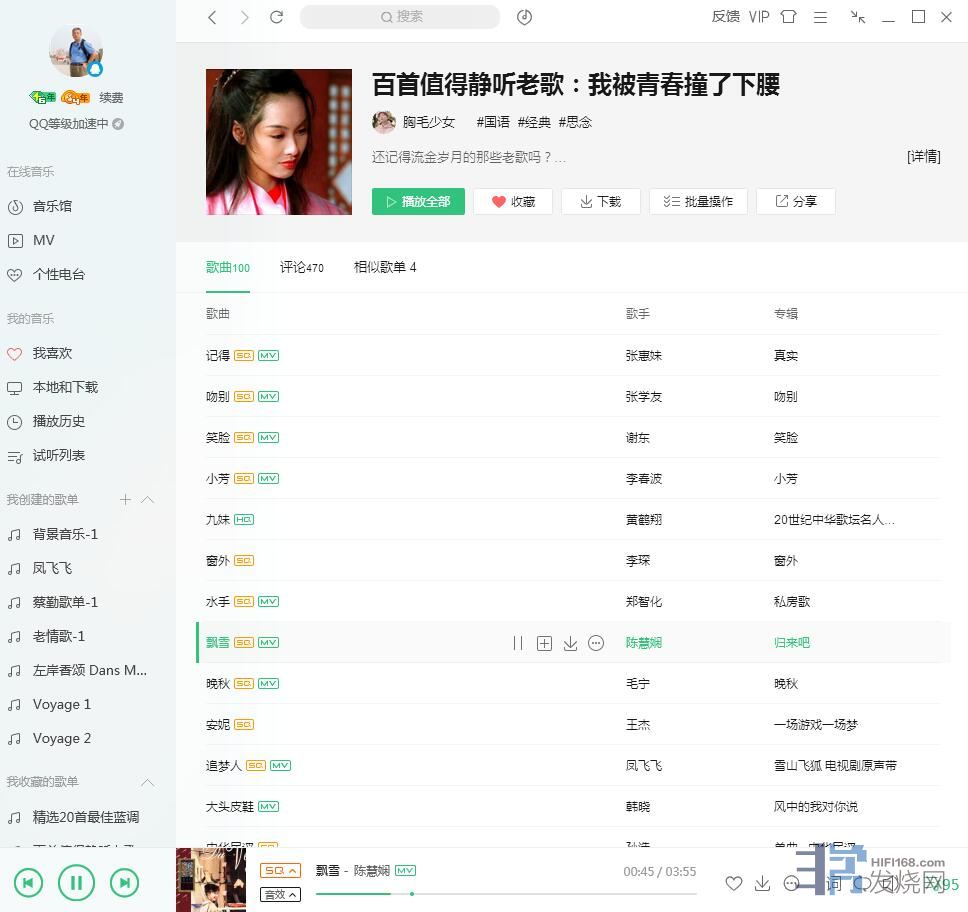Skip to the next track
Viewport: 968px width, 912px height.
pyautogui.click(x=124, y=881)
